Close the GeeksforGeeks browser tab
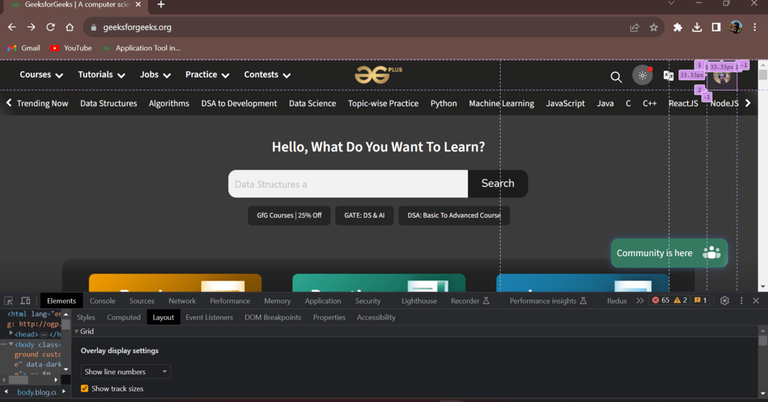This screenshot has width=768, height=402. coord(138,4)
